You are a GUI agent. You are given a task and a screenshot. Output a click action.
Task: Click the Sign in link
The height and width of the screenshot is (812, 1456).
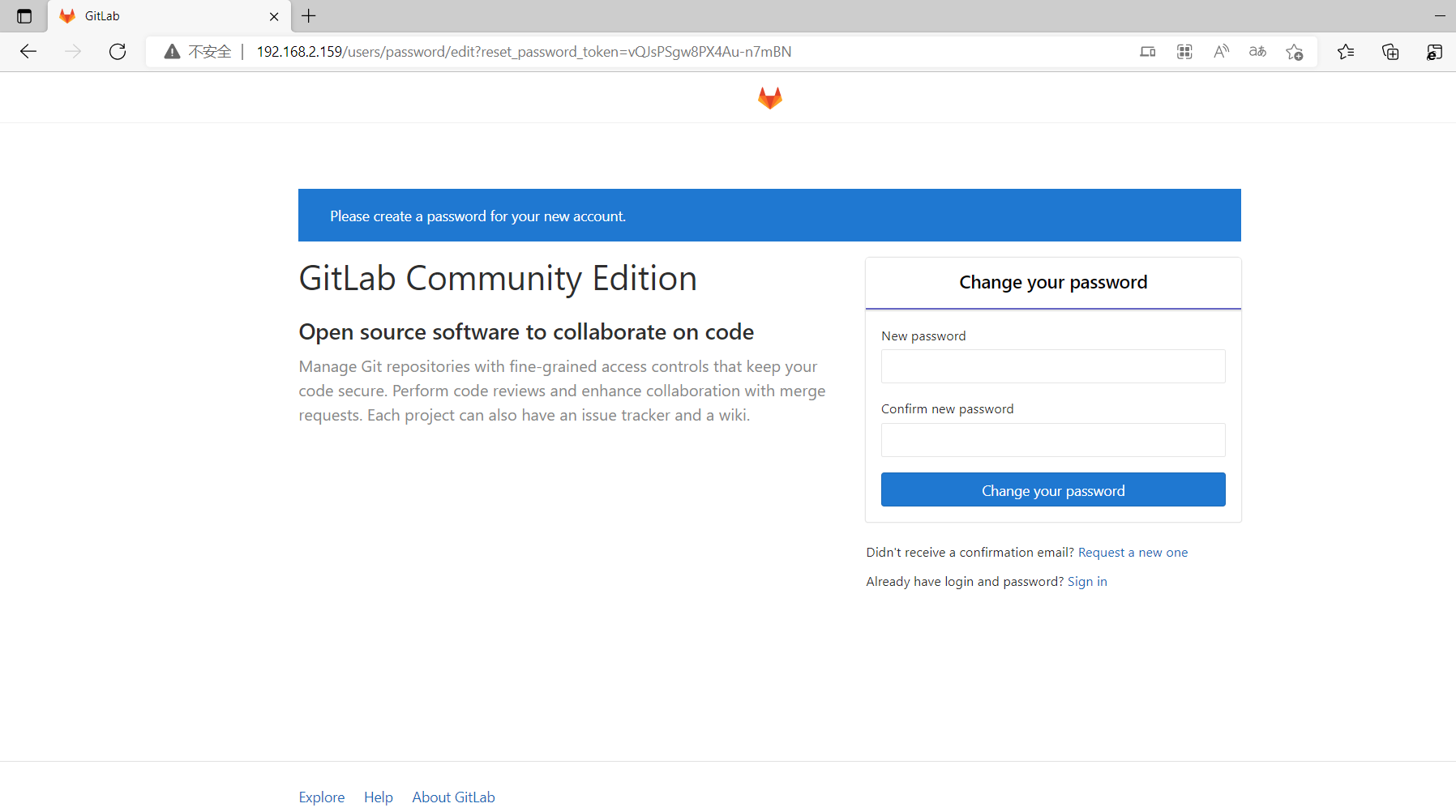click(x=1087, y=582)
